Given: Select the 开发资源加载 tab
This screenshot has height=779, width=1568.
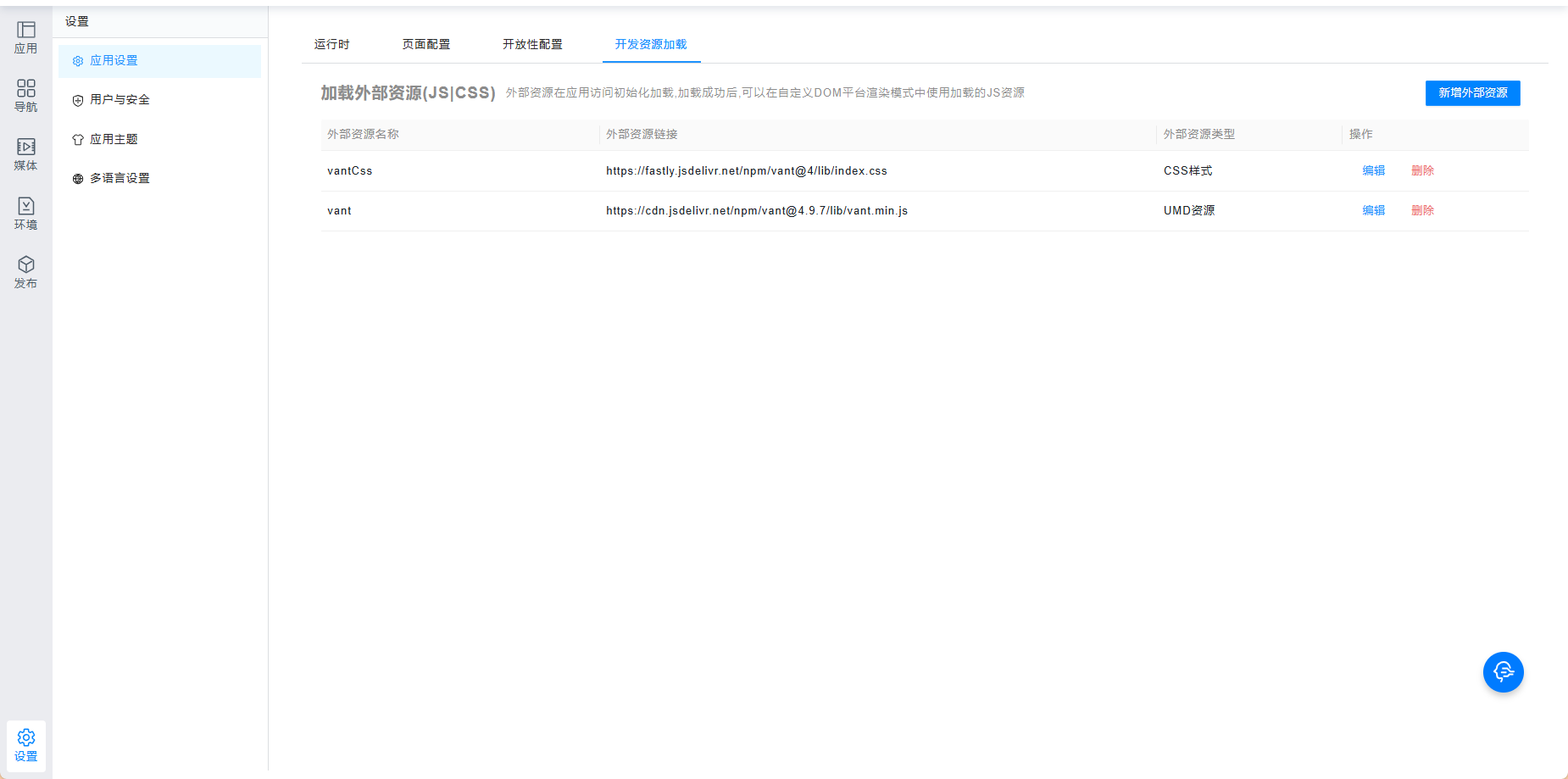Looking at the screenshot, I should pyautogui.click(x=651, y=44).
